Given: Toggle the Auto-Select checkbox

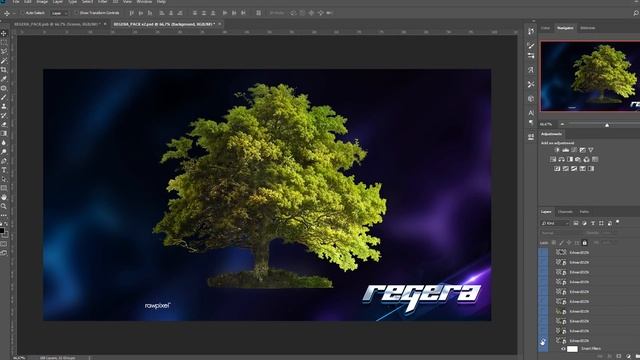Looking at the screenshot, I should 22,13.
